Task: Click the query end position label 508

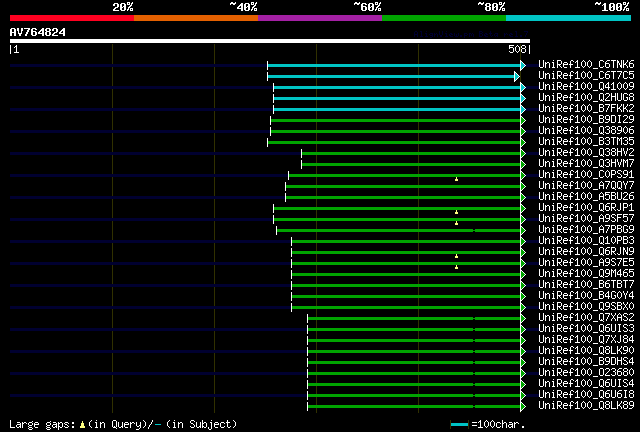Action: click(517, 49)
